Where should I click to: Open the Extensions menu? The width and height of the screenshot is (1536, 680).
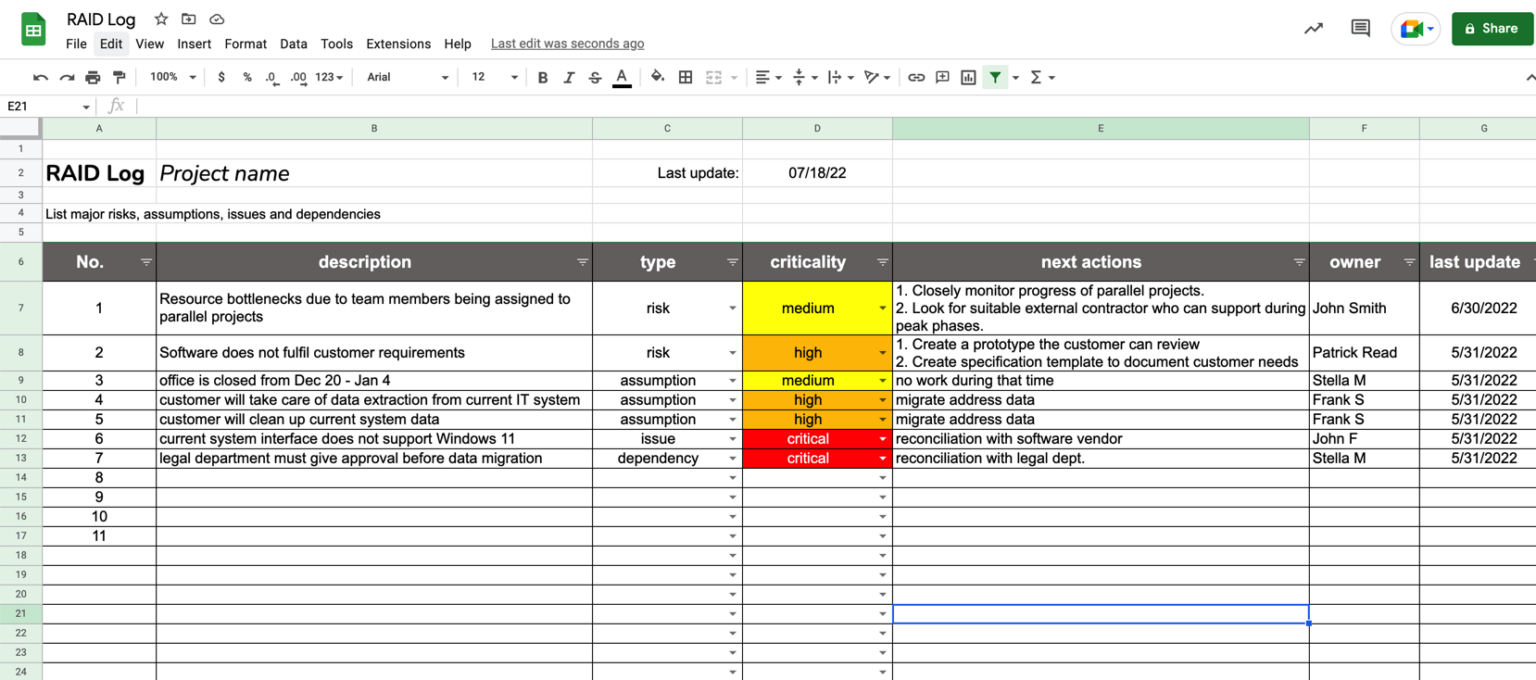(398, 44)
